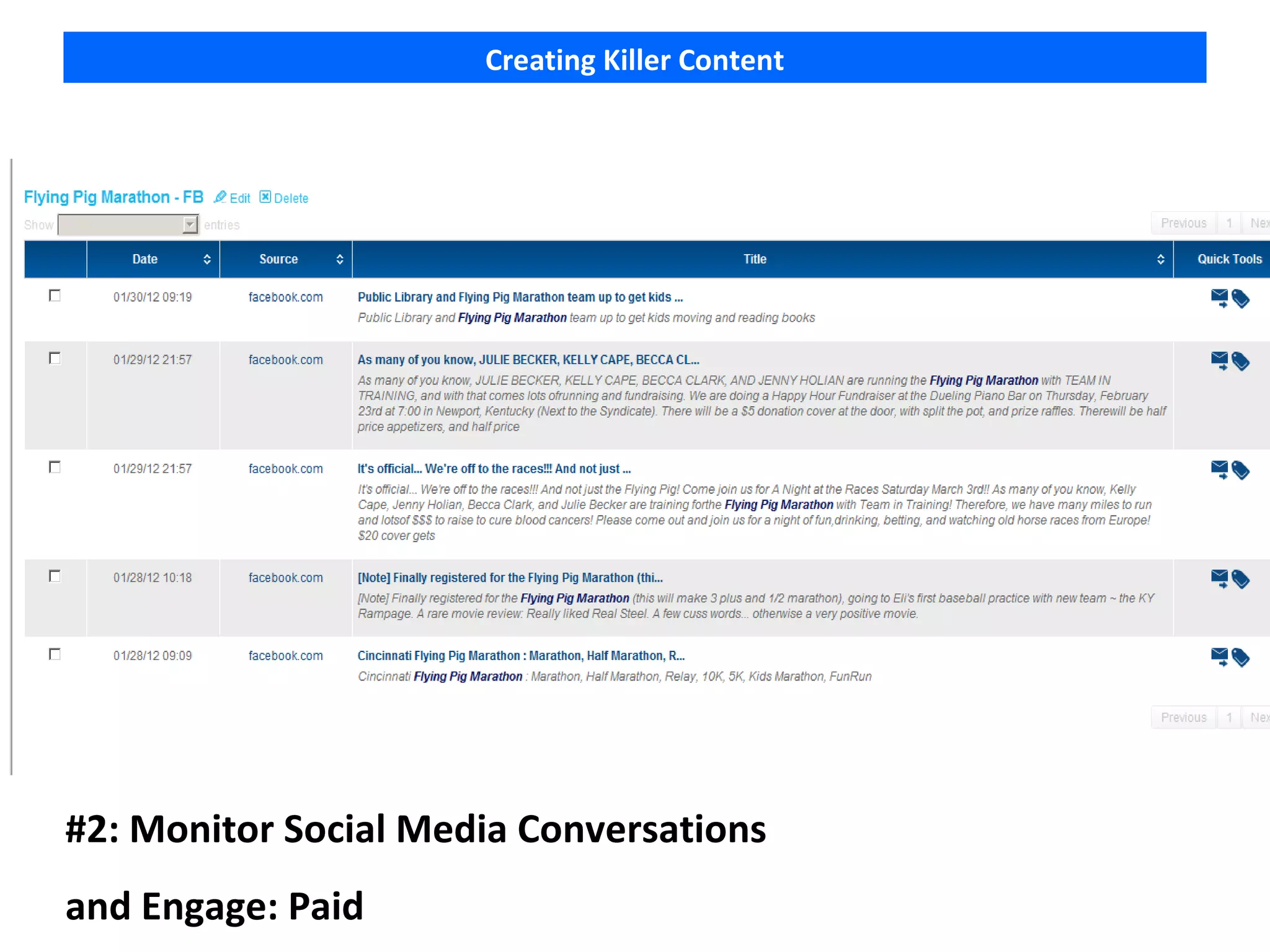Click the tag icon for the [Note] Finally registered row
The image size is (1270, 952).
(x=1240, y=580)
